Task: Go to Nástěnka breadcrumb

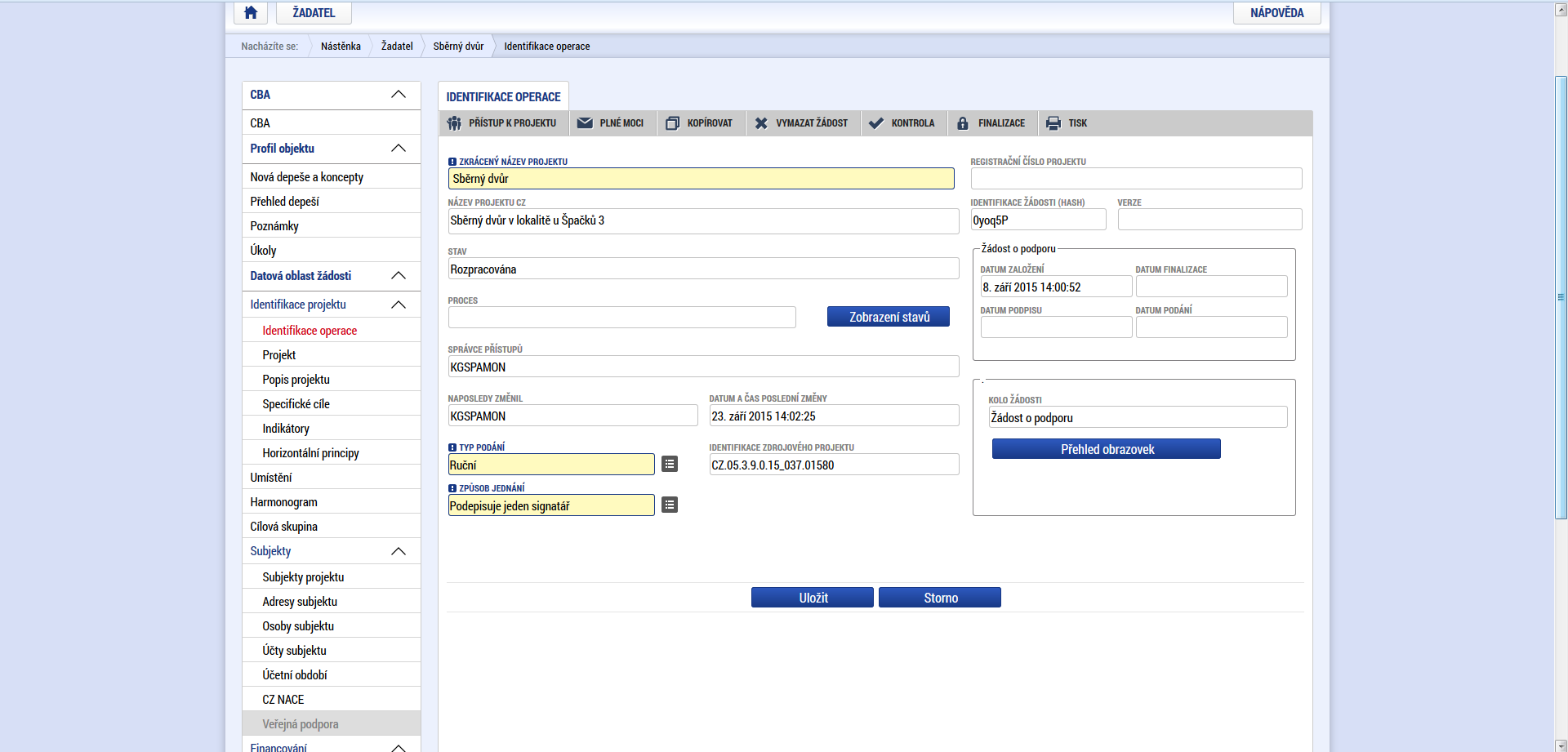Action: click(341, 47)
